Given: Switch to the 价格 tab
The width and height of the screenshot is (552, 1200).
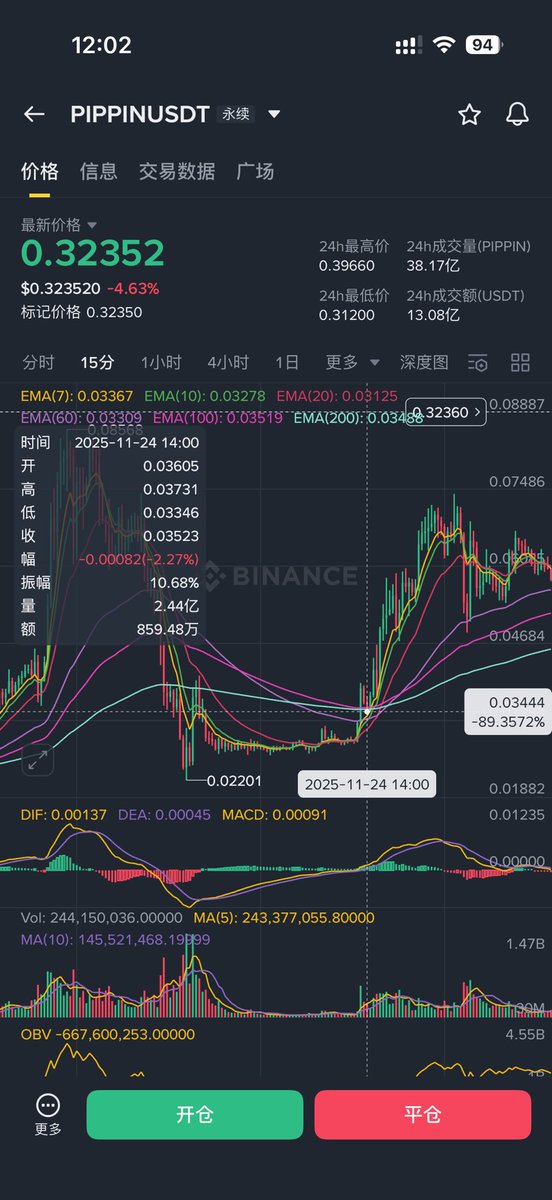Looking at the screenshot, I should (x=40, y=171).
